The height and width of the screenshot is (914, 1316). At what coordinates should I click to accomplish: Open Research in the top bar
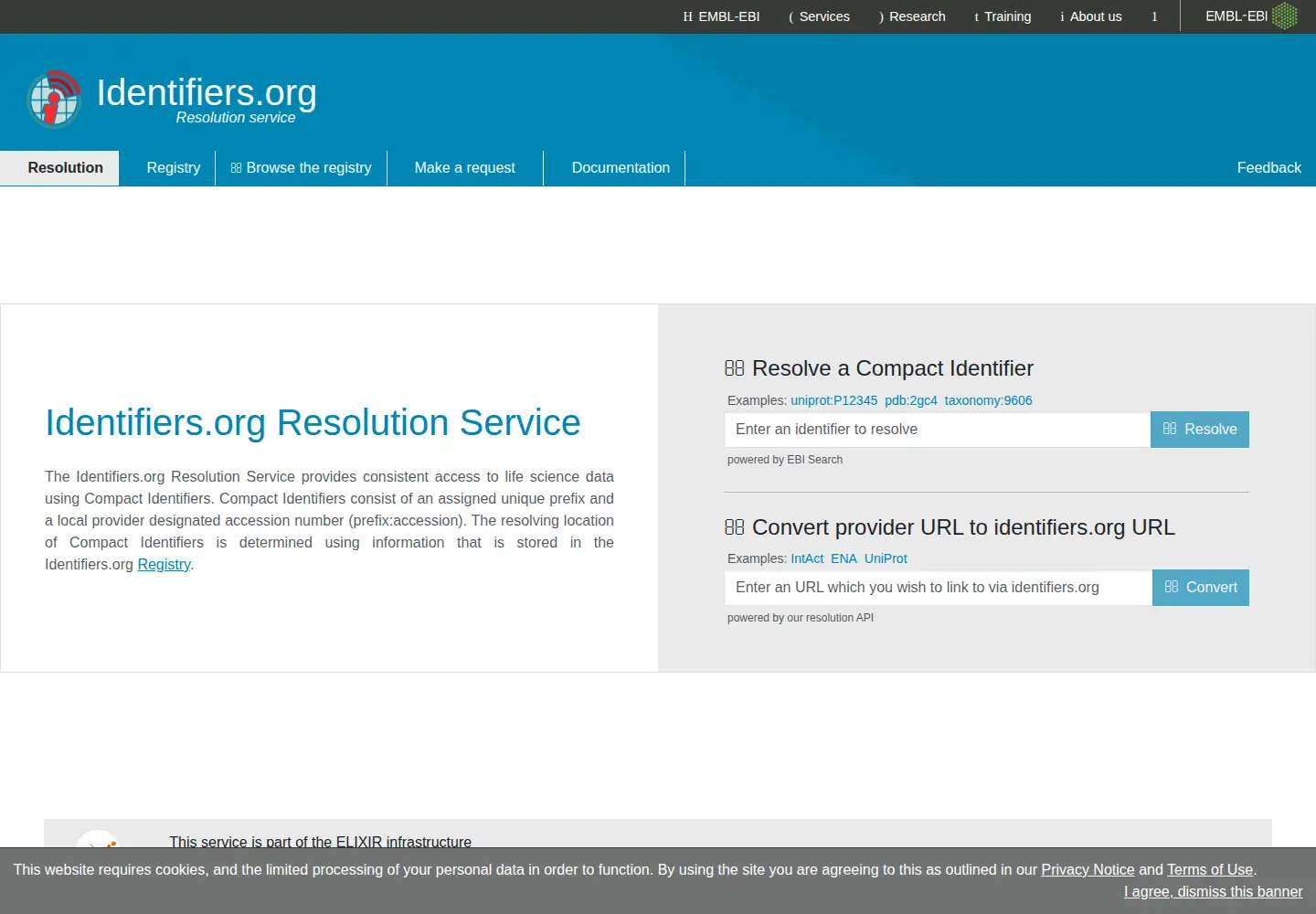point(912,16)
